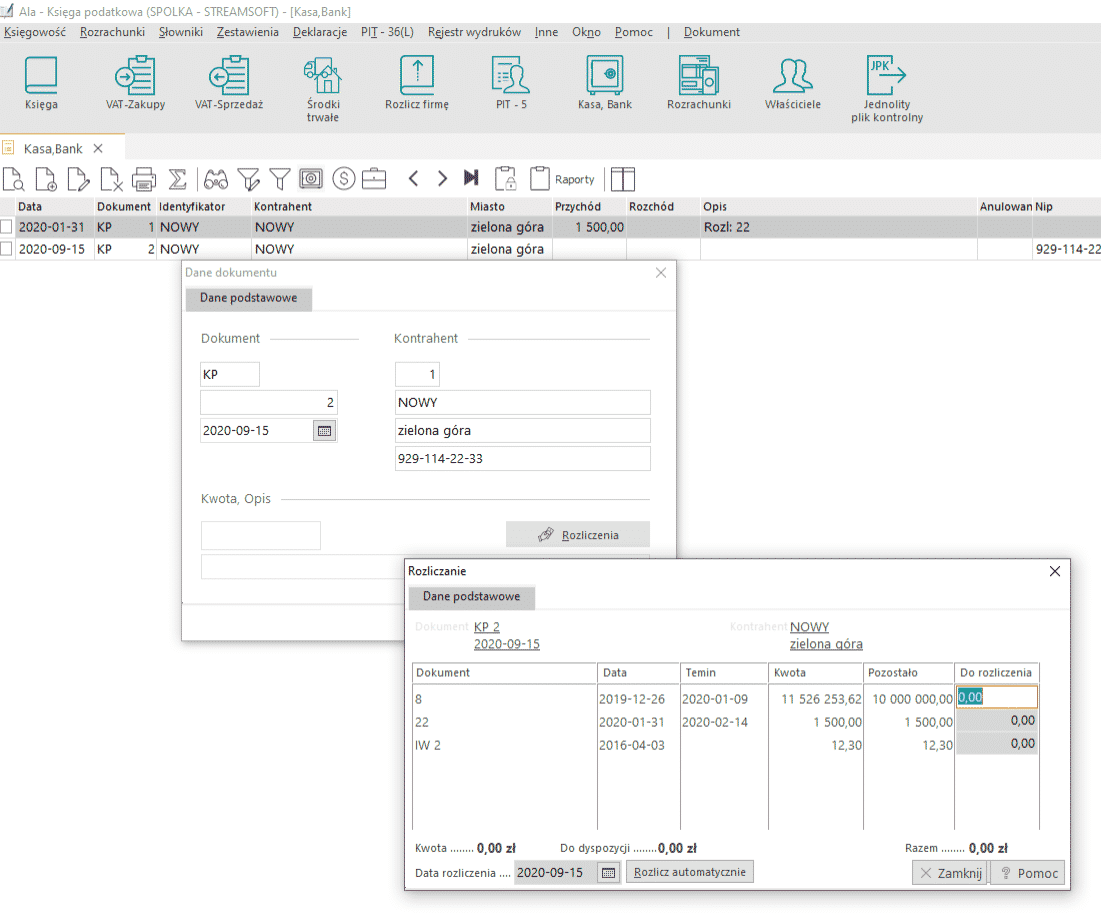Image resolution: width=1101 pixels, height=916 pixels.
Task: Click the Kasa, Bank safe icon in main toolbar
Action: [x=605, y=83]
